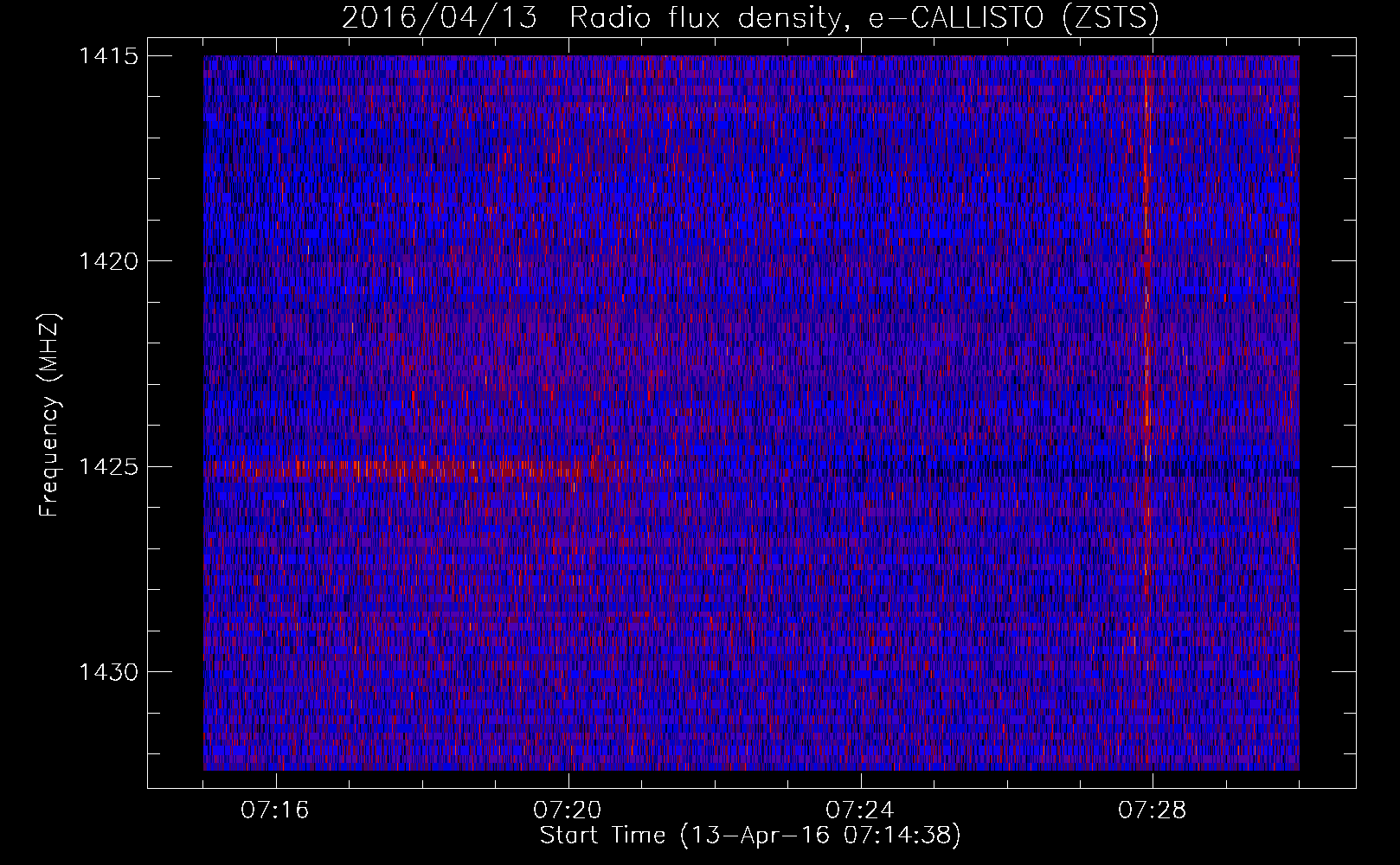Select the 1415 frequency axis label
1400x865 pixels.
pos(108,56)
